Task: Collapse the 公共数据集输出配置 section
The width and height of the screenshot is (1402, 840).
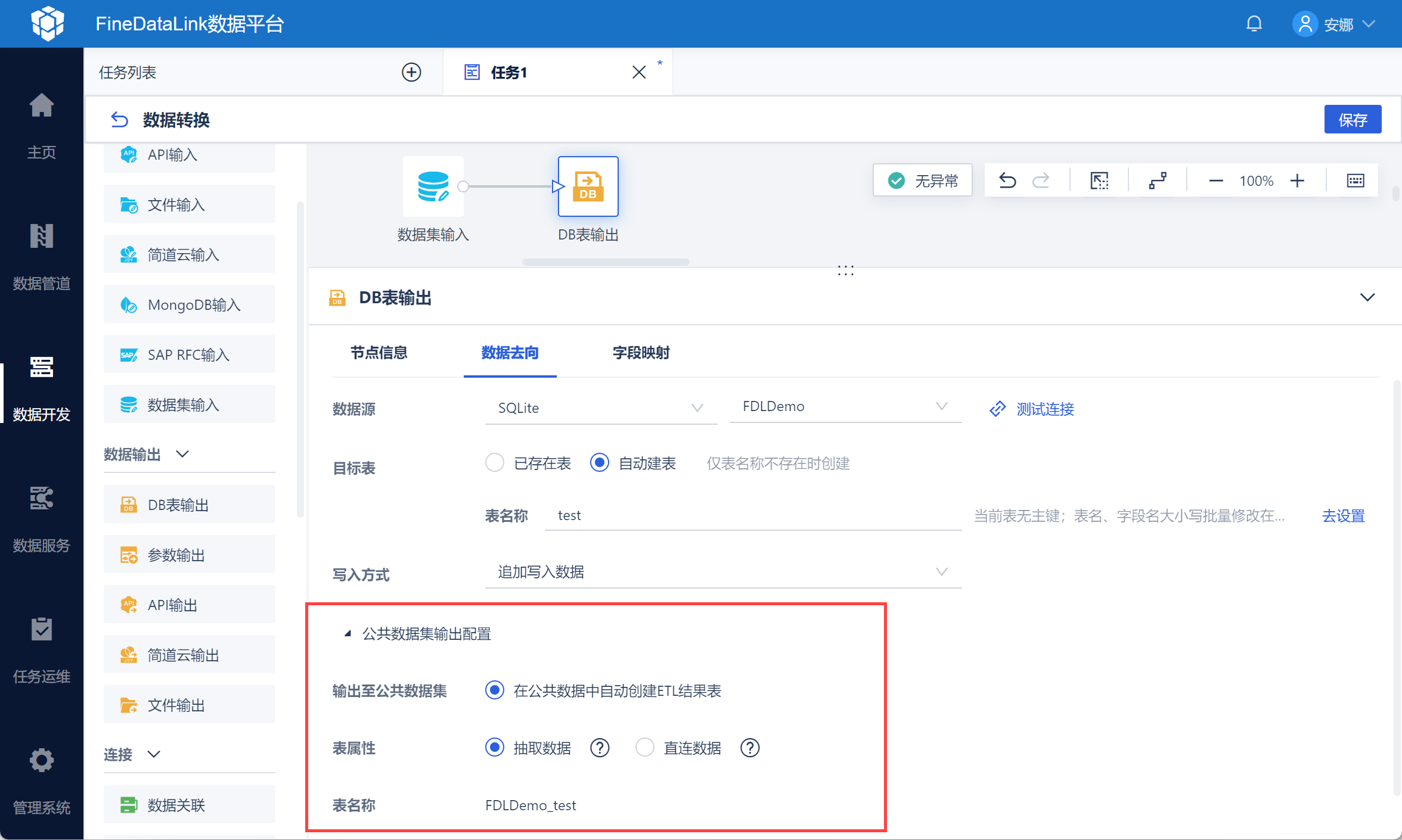Action: pyautogui.click(x=348, y=634)
